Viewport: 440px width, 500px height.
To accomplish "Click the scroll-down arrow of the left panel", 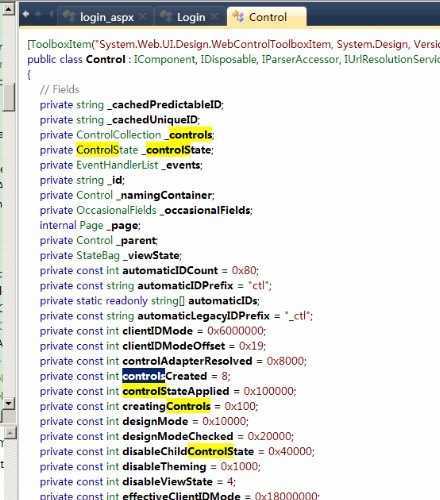I will pos(9,404).
